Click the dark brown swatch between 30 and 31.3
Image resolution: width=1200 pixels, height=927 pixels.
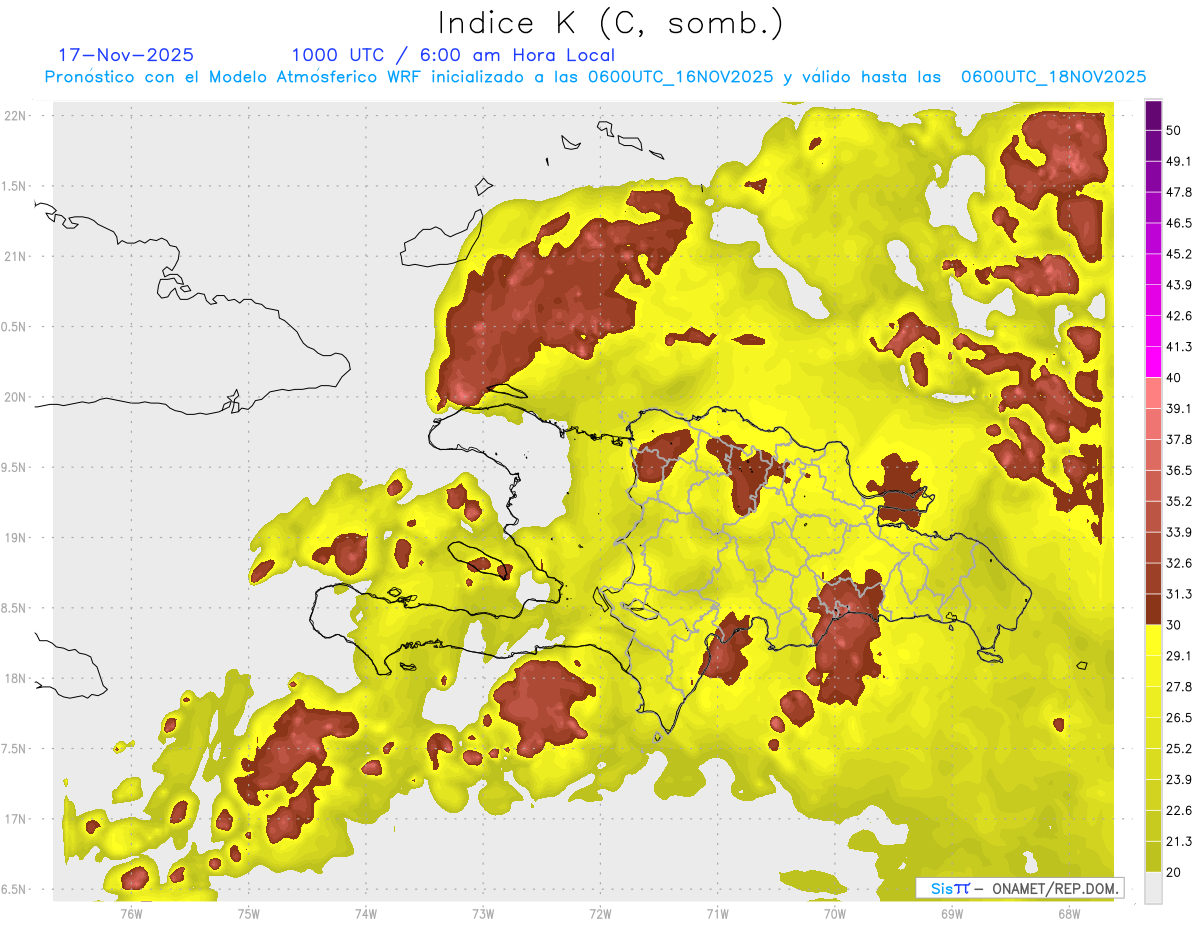[1153, 609]
